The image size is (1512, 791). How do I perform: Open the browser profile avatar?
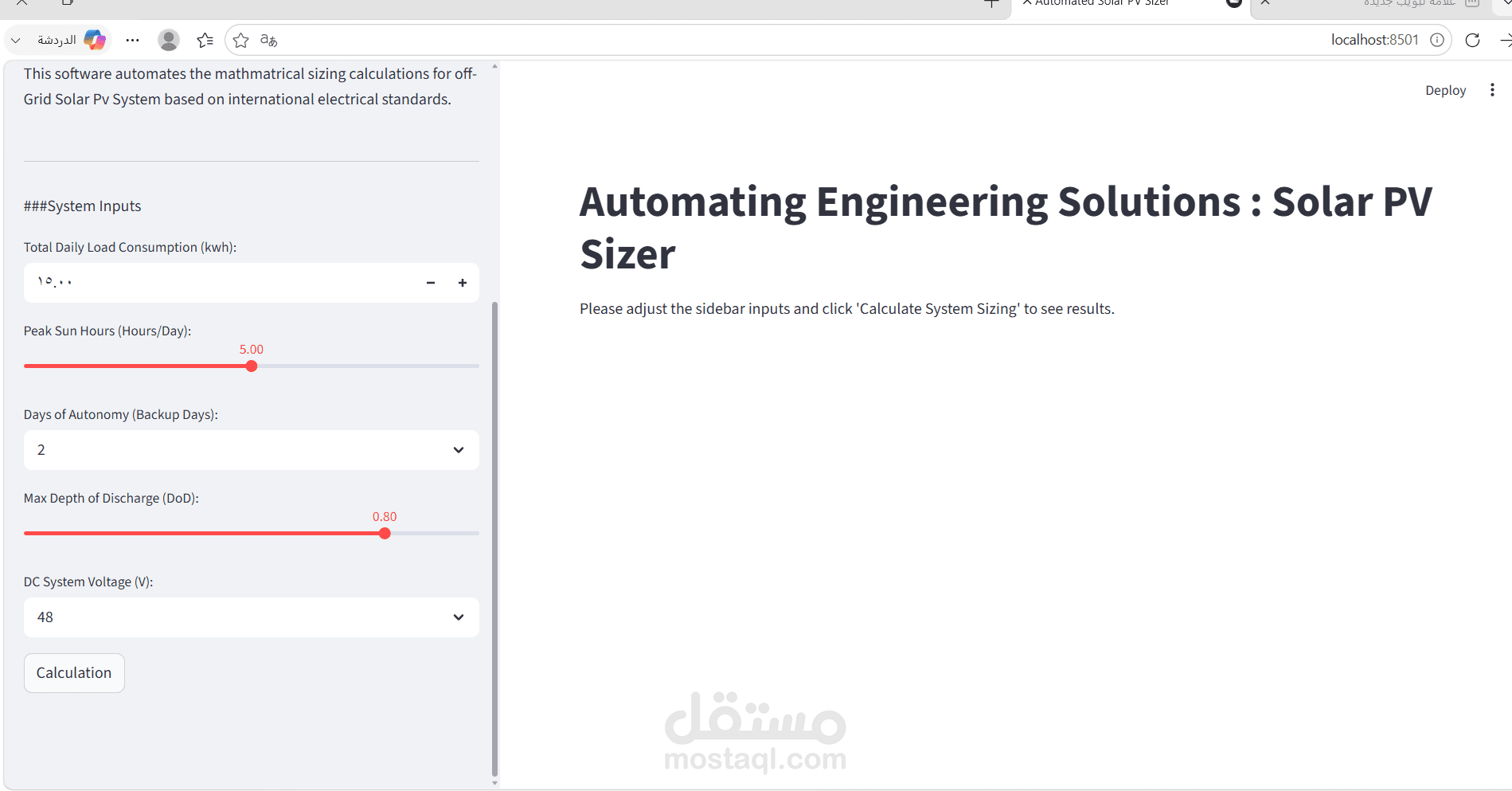tap(169, 40)
